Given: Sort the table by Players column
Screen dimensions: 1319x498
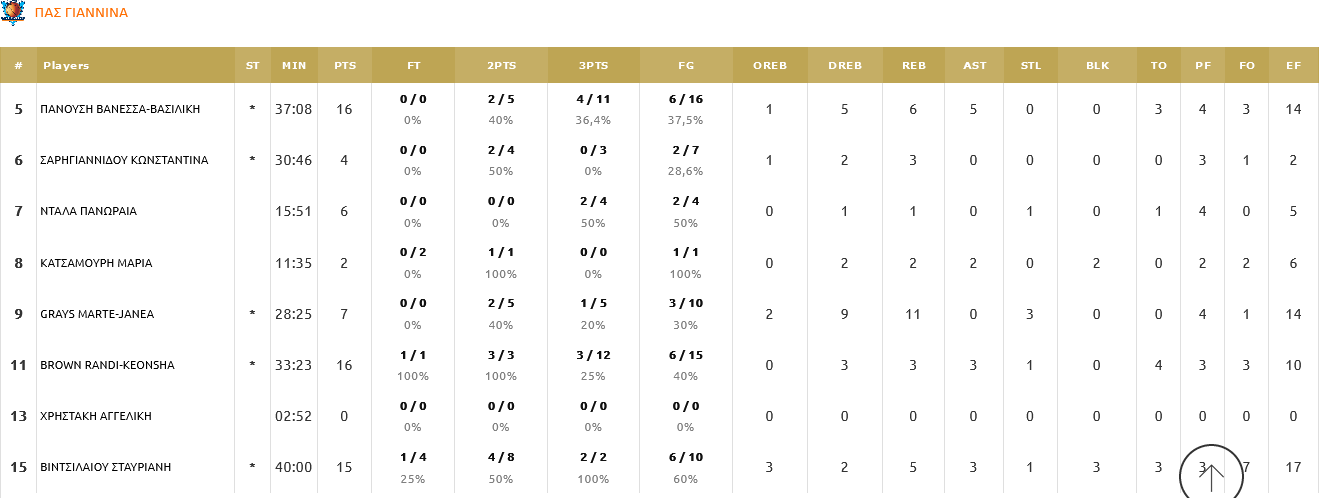Looking at the screenshot, I should tap(66, 66).
